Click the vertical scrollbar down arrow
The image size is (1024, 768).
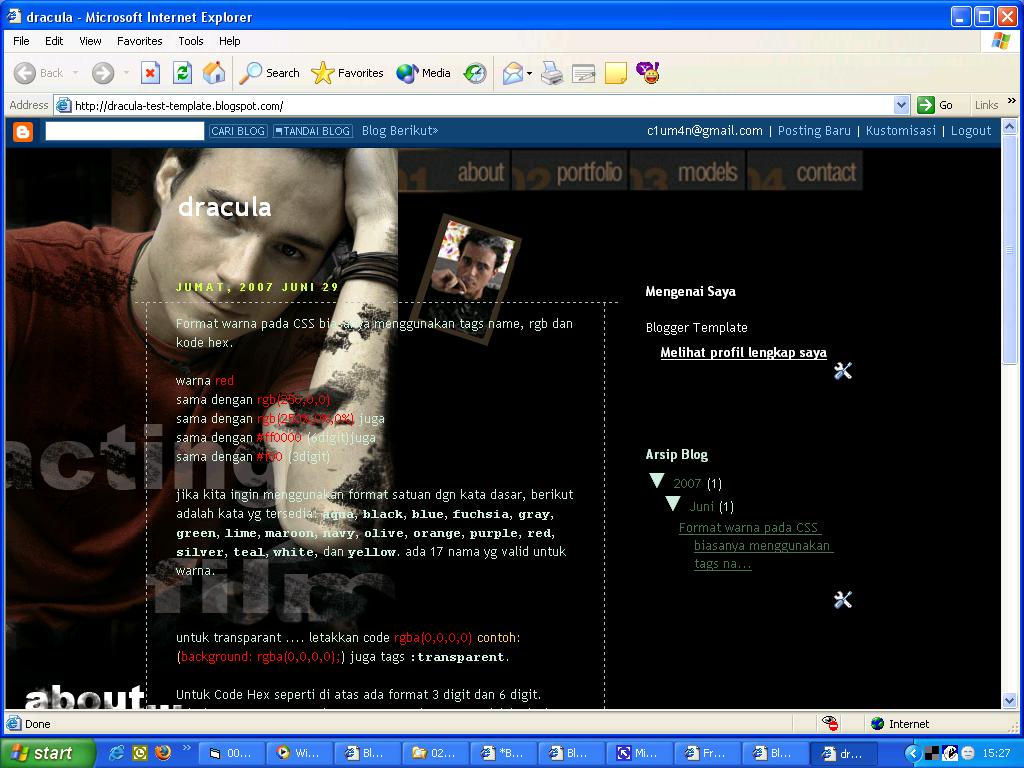pos(1010,701)
